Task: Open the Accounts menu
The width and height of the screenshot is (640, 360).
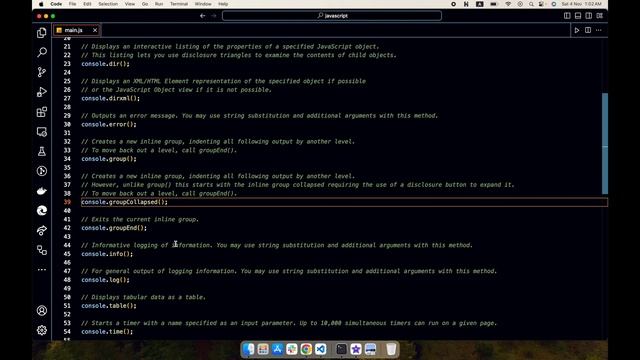Action: 42,311
